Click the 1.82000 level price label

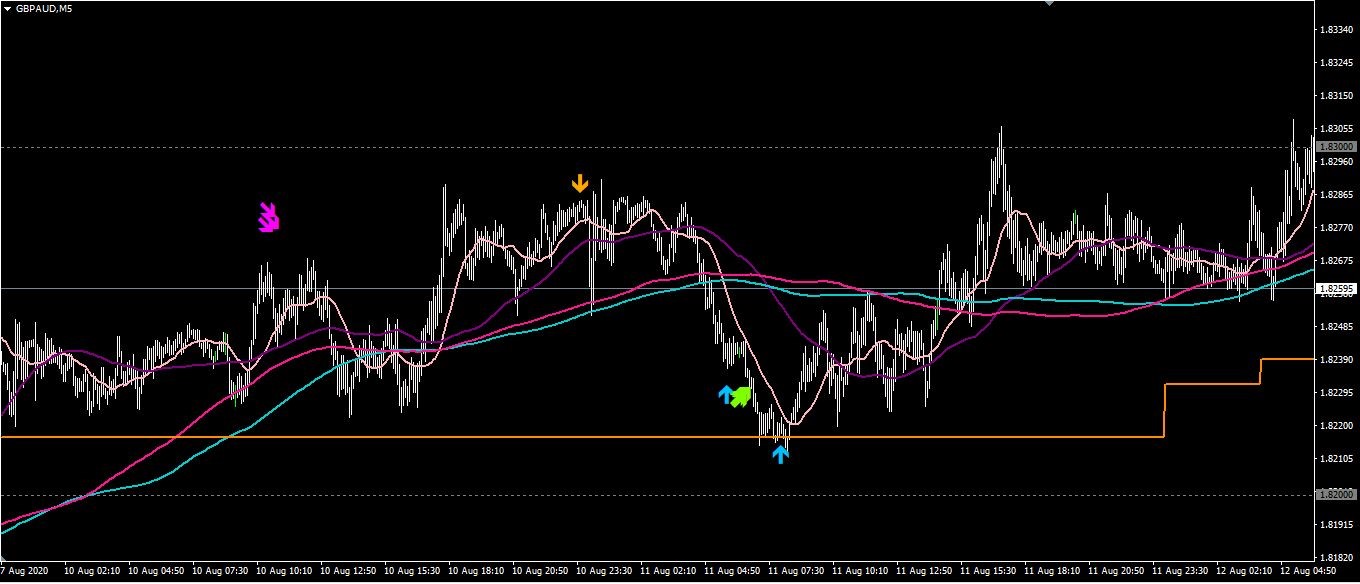[x=1337, y=495]
